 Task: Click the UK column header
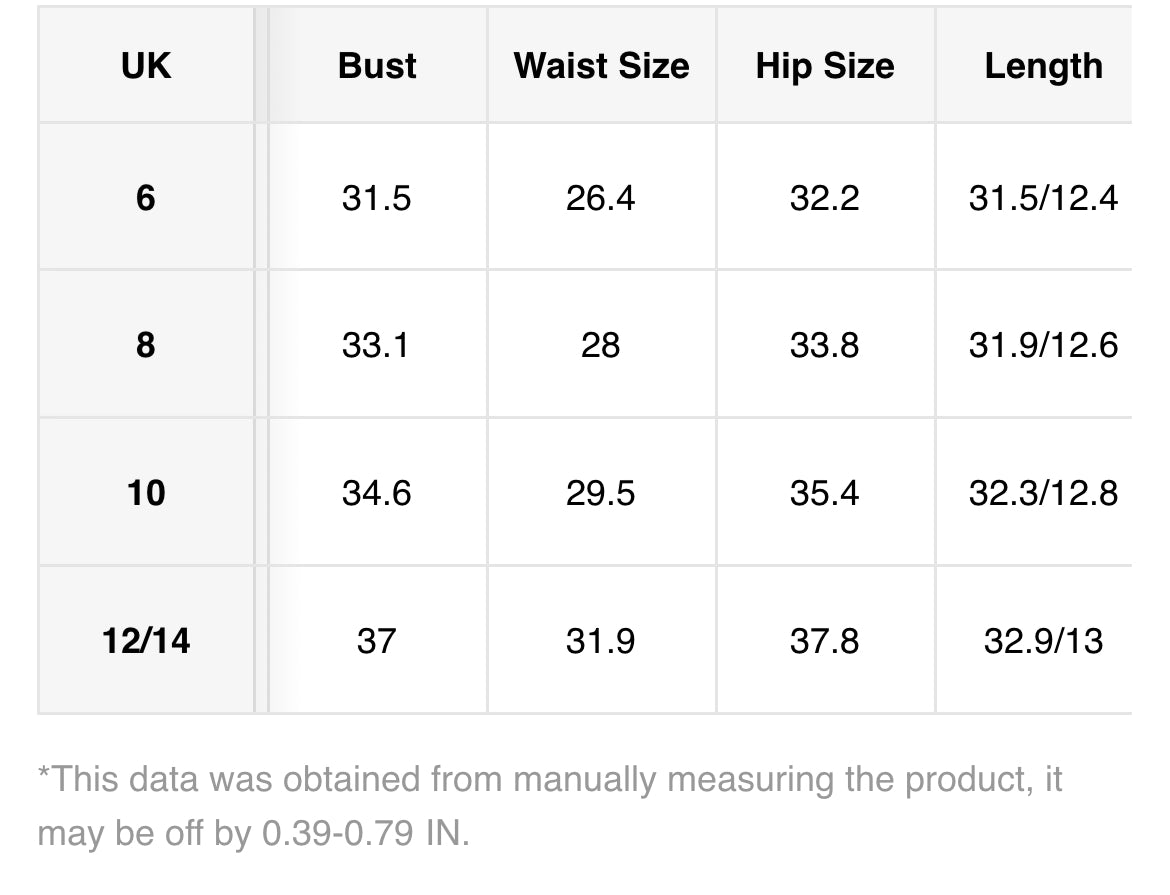[x=146, y=66]
